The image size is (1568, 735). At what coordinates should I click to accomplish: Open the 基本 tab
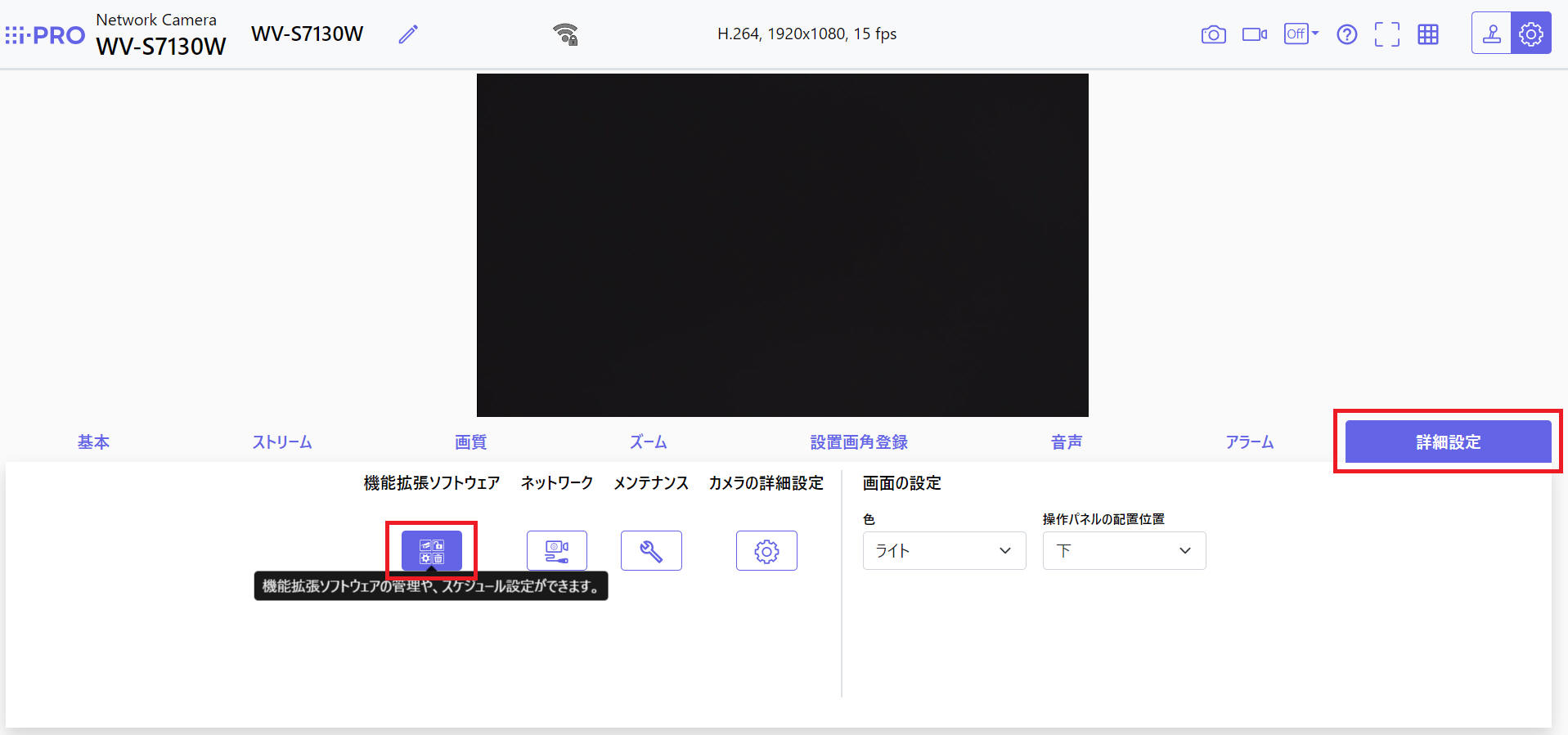click(93, 442)
